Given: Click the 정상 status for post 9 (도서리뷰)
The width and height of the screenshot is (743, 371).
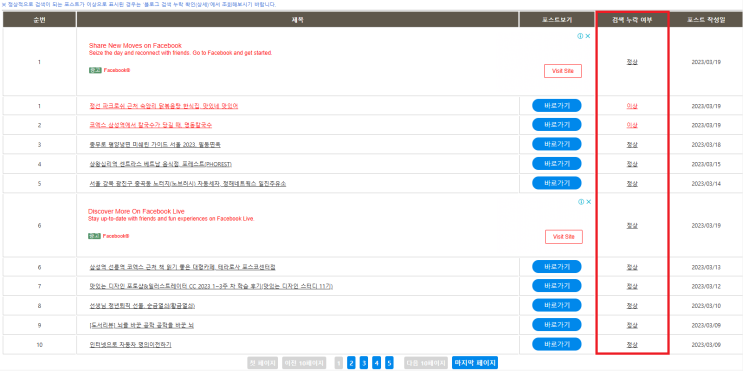Looking at the screenshot, I should click(x=632, y=326).
